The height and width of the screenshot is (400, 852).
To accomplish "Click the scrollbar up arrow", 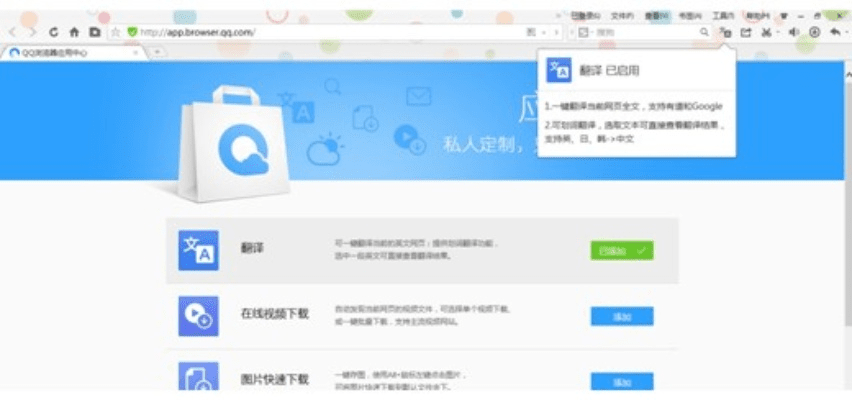I will [848, 76].
